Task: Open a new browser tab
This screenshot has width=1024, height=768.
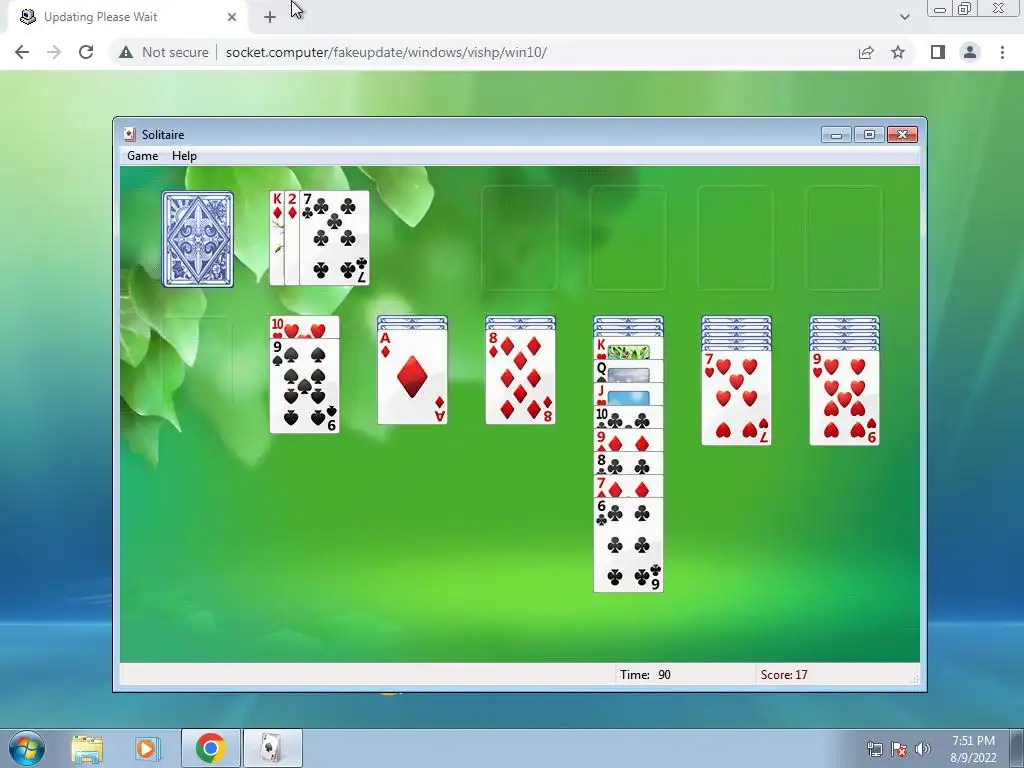Action: tap(270, 17)
